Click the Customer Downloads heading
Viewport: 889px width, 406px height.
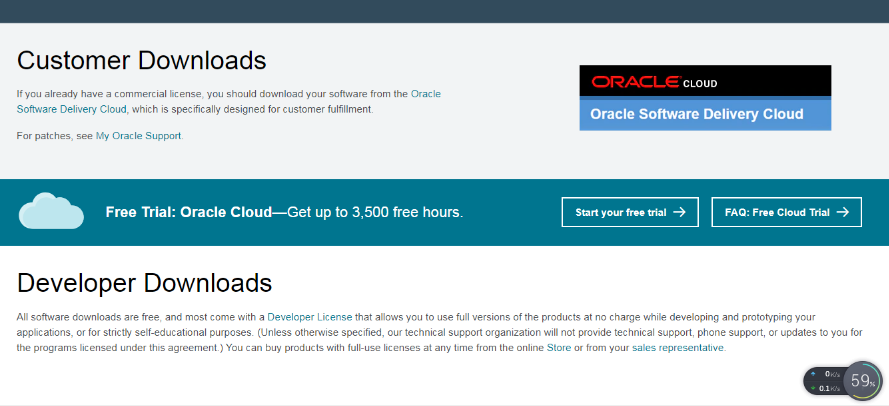(142, 60)
